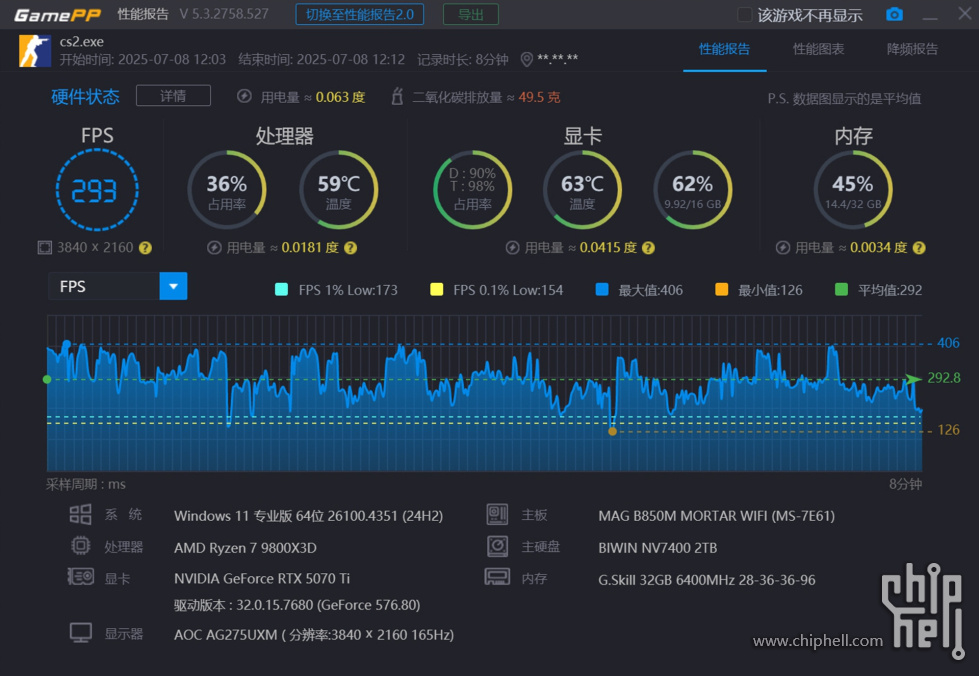Click the AOC AG275UXM monitor text

(314, 635)
